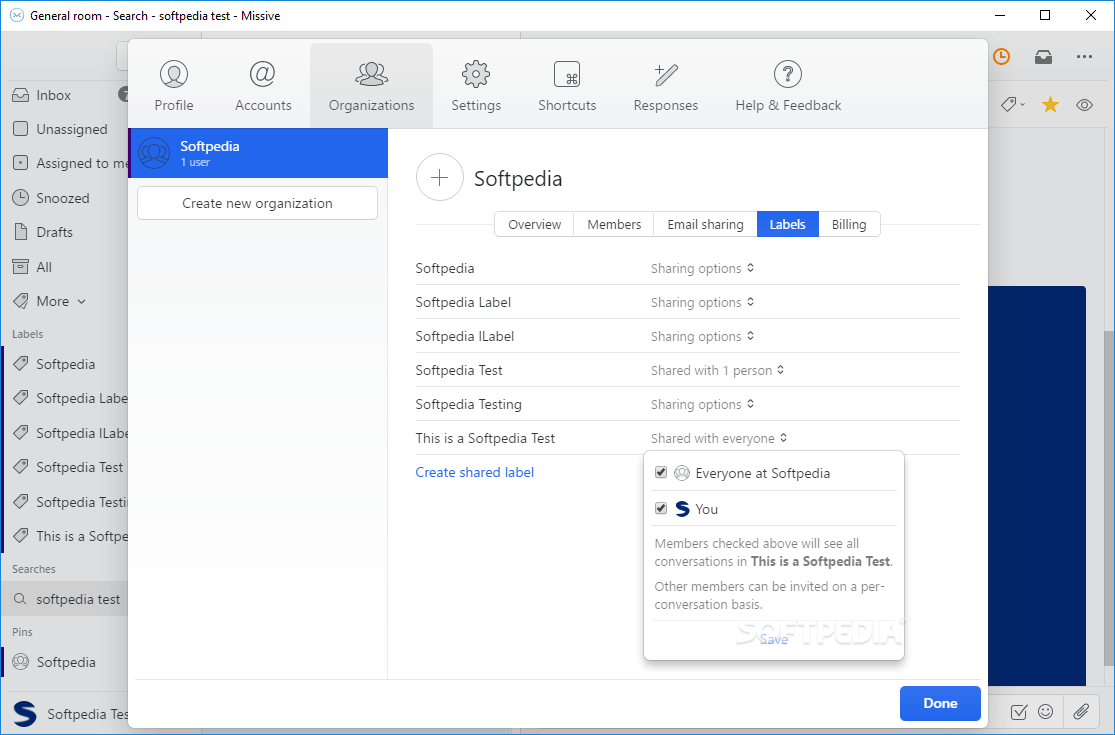This screenshot has height=735, width=1115.
Task: Click the window vertical scrollbar
Action: (1108, 498)
